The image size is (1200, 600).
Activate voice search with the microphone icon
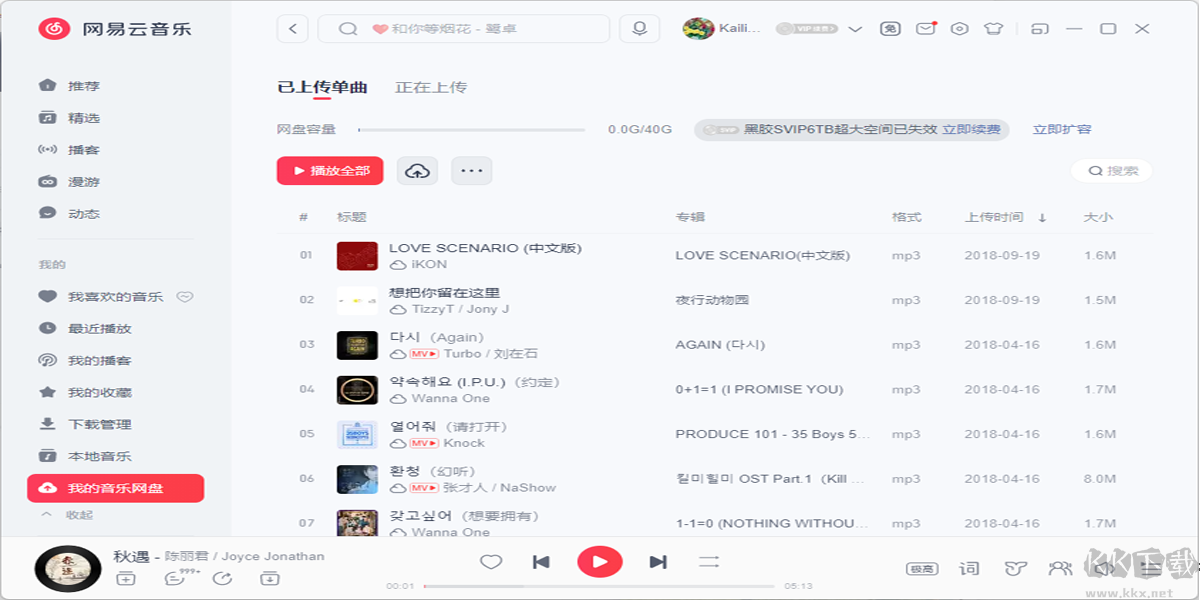[x=639, y=28]
